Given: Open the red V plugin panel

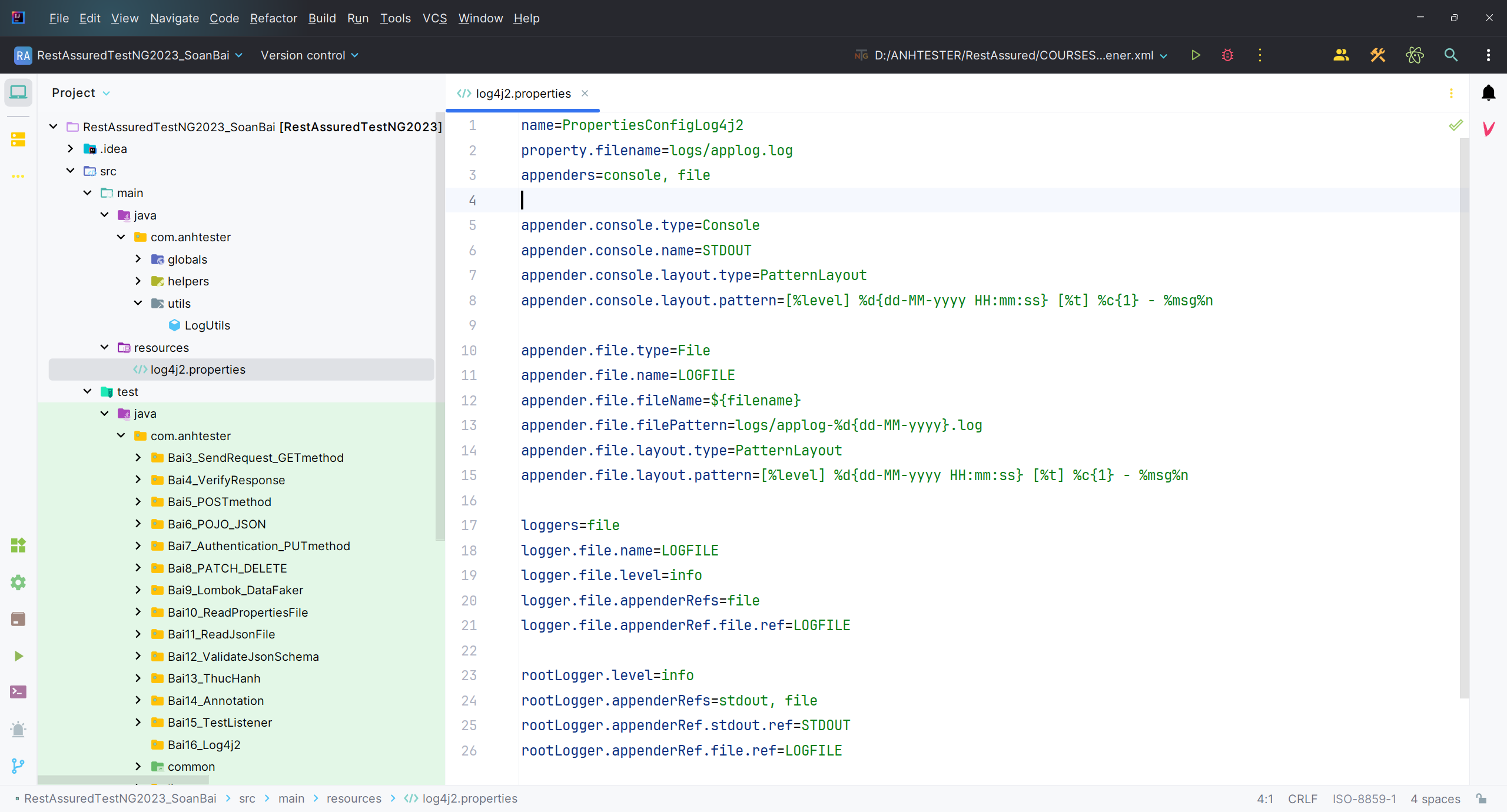Looking at the screenshot, I should pyautogui.click(x=1488, y=129).
